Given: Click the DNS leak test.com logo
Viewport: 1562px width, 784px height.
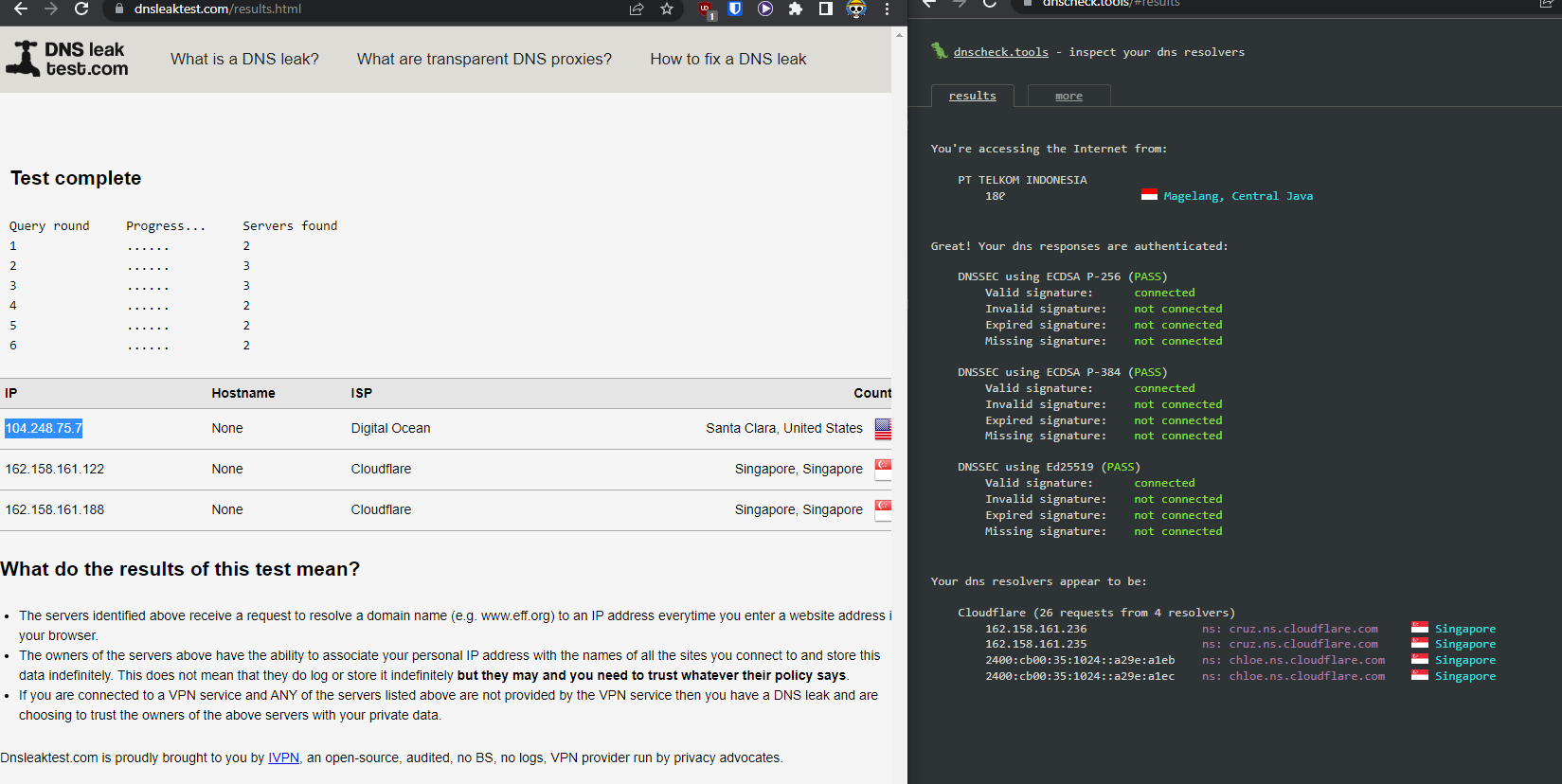Looking at the screenshot, I should pyautogui.click(x=67, y=59).
